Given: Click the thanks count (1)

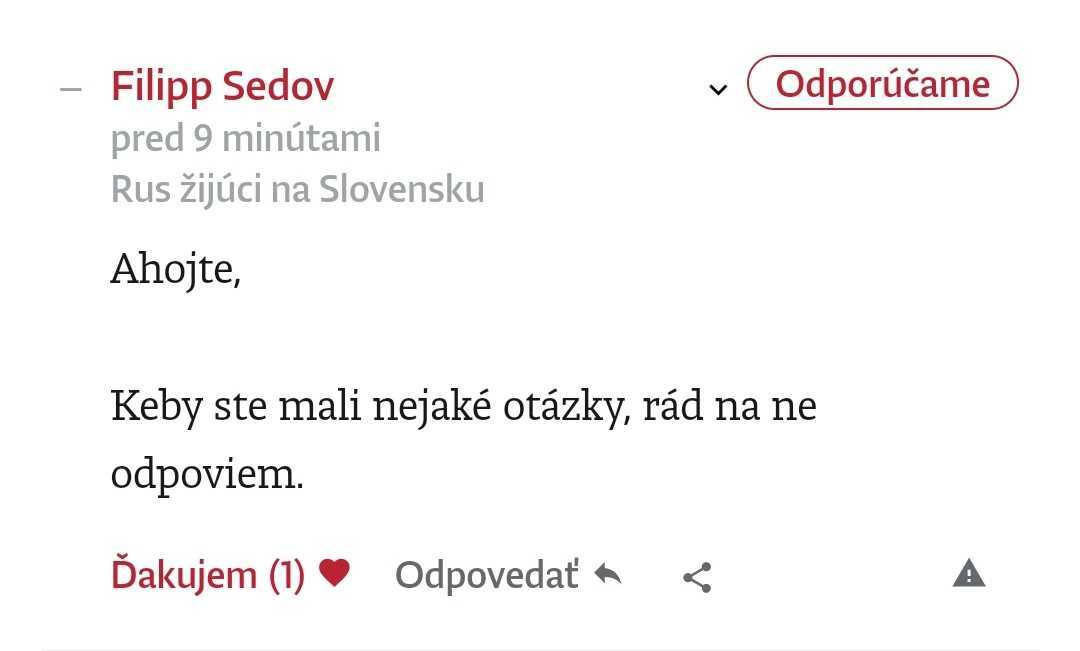Looking at the screenshot, I should tap(286, 575).
